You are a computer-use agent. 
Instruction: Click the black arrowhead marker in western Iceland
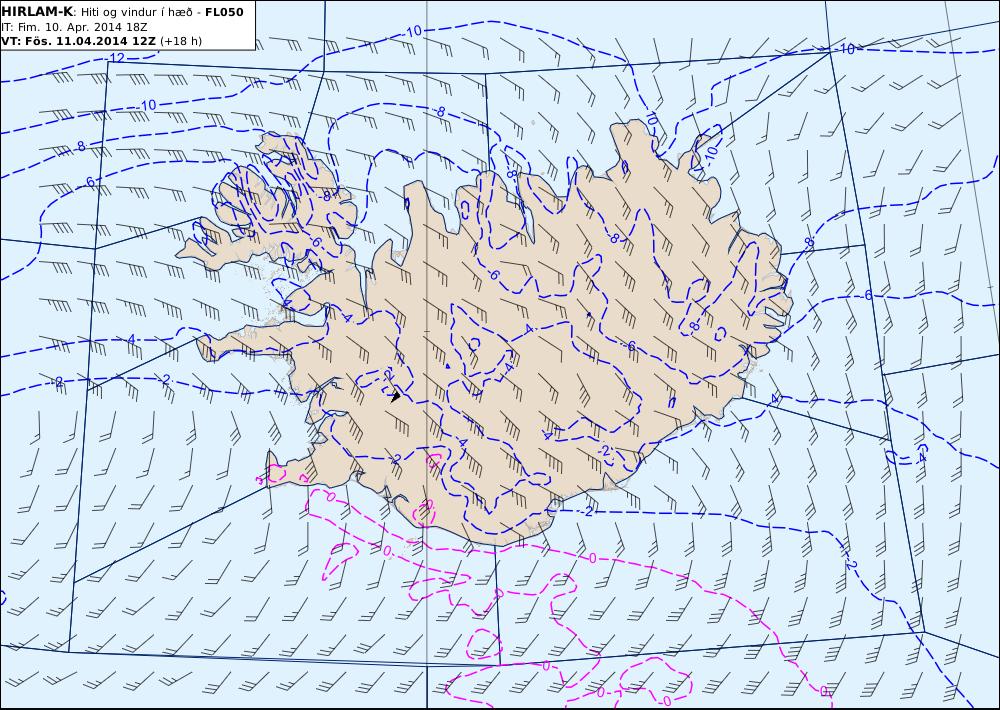click(395, 396)
